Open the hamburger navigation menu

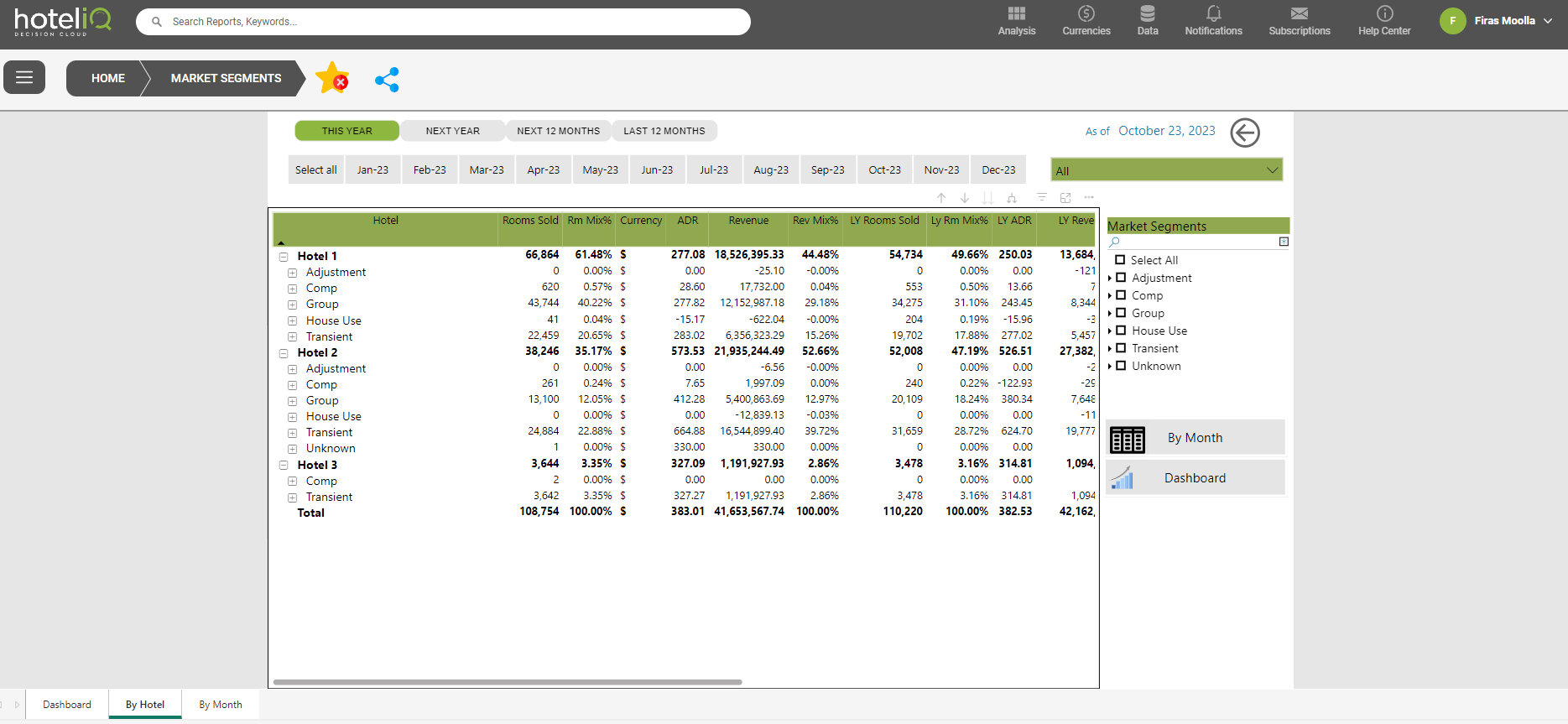pos(24,78)
